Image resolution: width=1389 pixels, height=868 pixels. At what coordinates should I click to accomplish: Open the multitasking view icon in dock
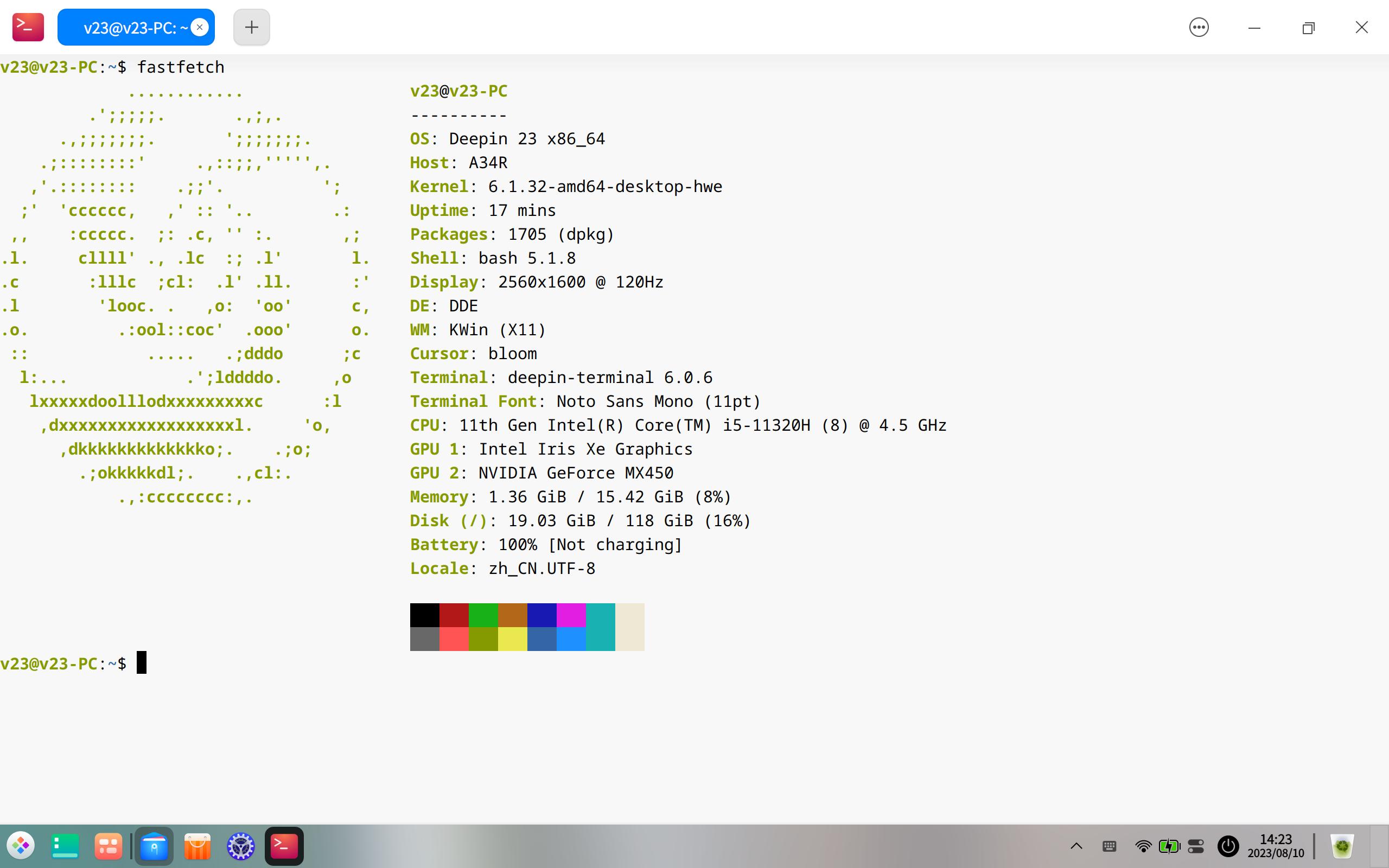pyautogui.click(x=108, y=846)
